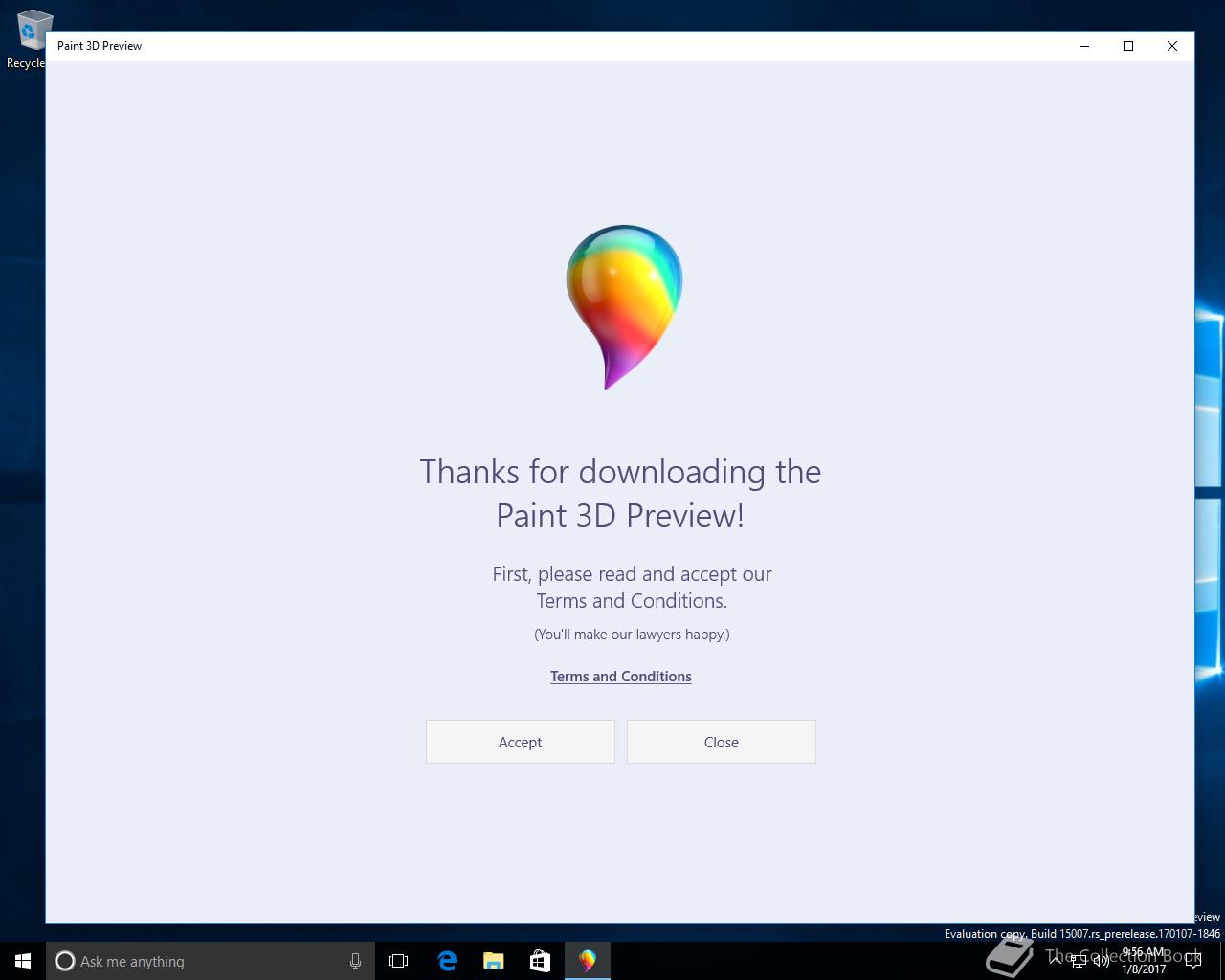Viewport: 1225px width, 980px height.
Task: Maximize the Paint 3D Preview window
Action: 1128,46
